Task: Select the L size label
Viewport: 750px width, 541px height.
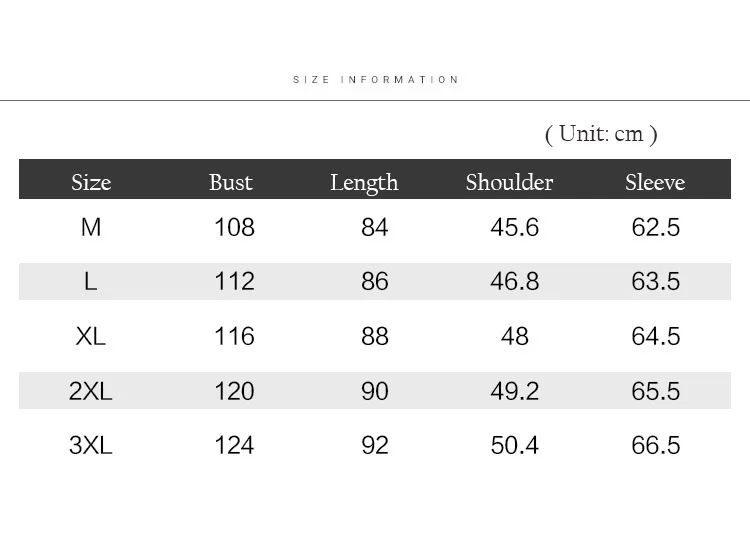Action: coord(90,281)
